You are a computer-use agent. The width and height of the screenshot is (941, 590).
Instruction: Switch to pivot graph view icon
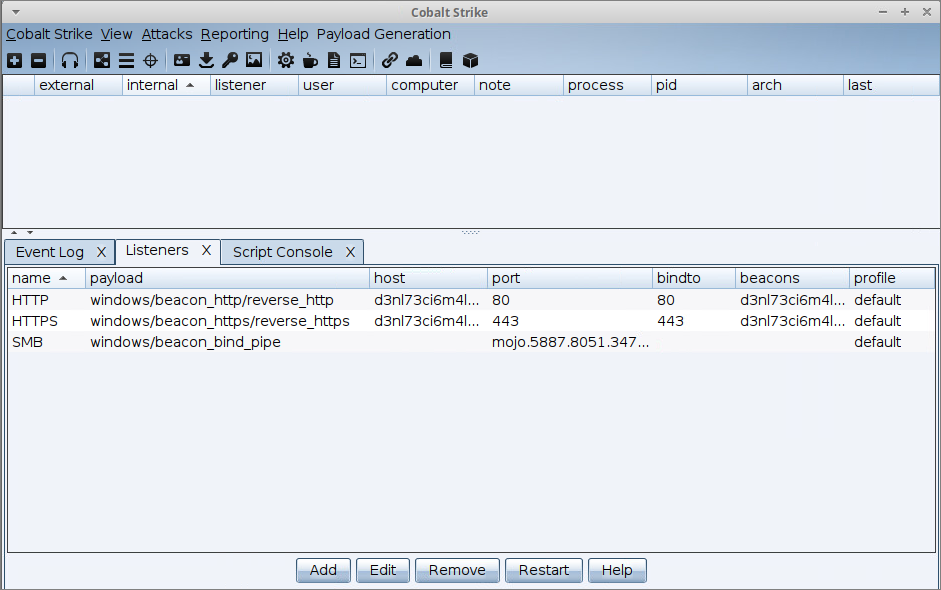102,60
